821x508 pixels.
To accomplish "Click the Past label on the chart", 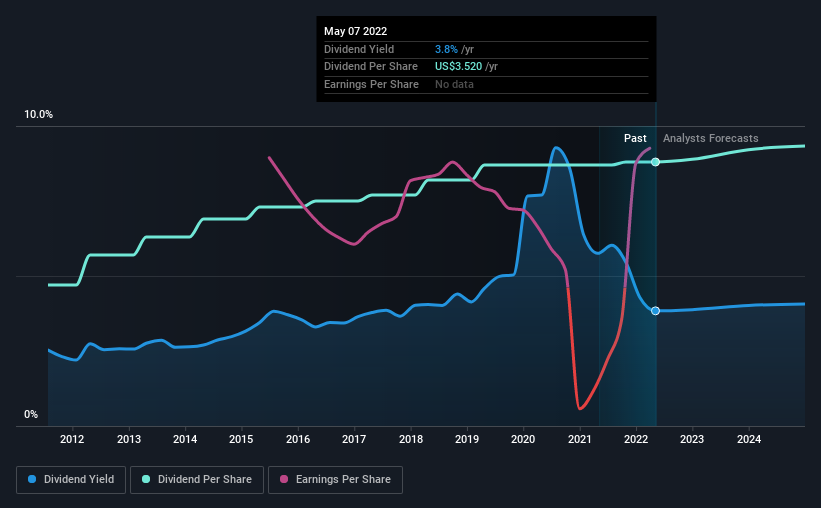I will pyautogui.click(x=635, y=138).
